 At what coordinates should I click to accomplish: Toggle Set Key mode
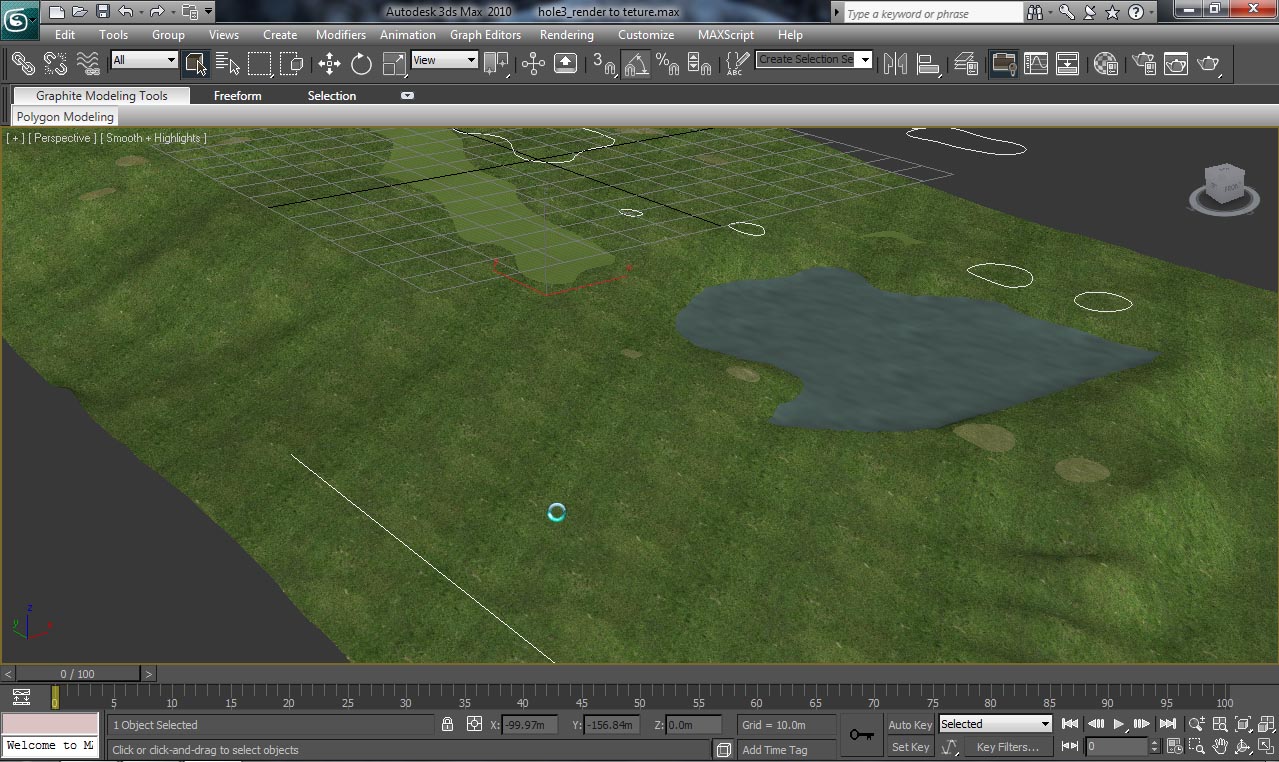(908, 746)
